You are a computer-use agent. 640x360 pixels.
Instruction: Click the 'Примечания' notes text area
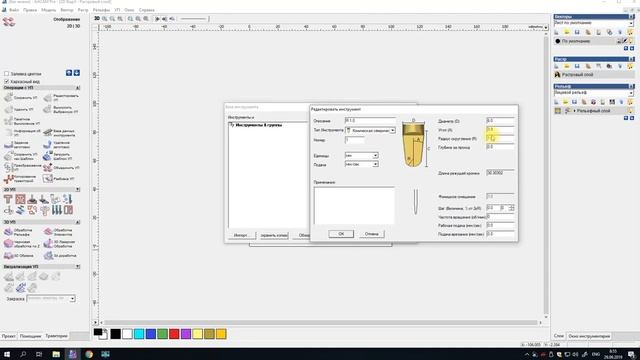[354, 205]
